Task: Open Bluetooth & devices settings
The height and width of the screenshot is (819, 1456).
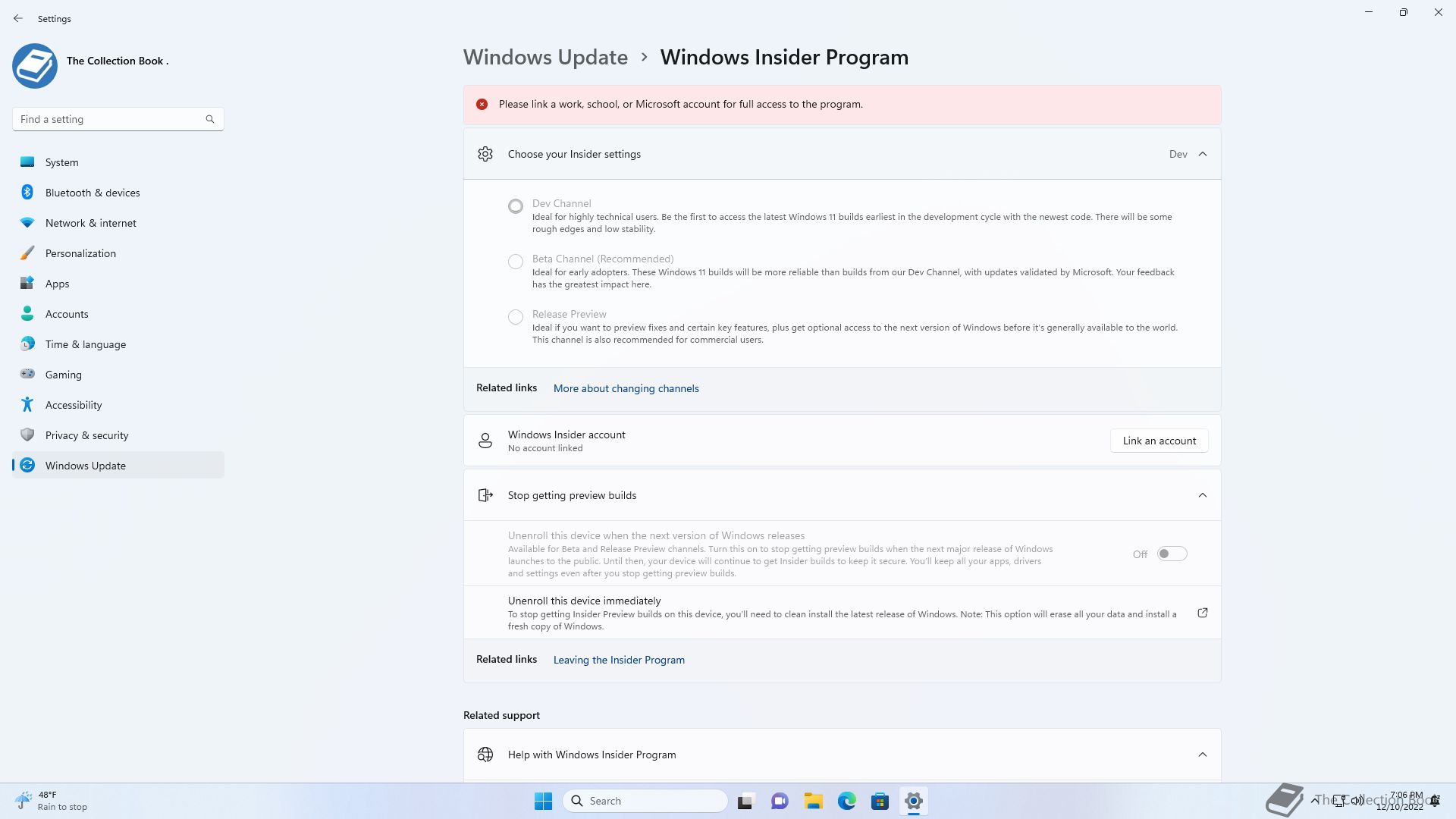Action: coord(118,193)
